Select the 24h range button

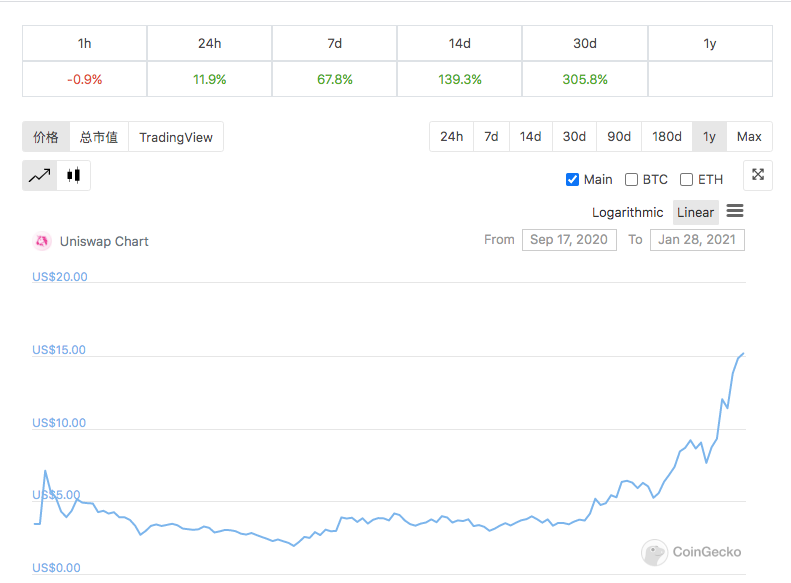[451, 137]
